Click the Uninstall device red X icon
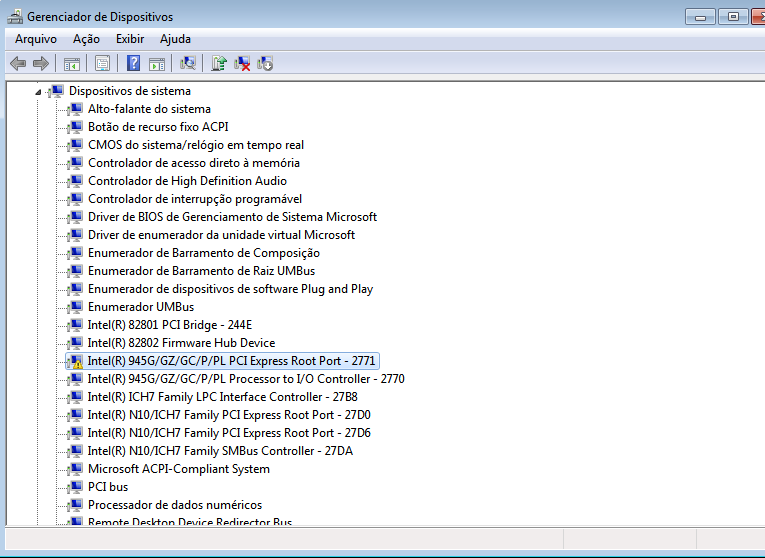765x558 pixels. tap(242, 63)
